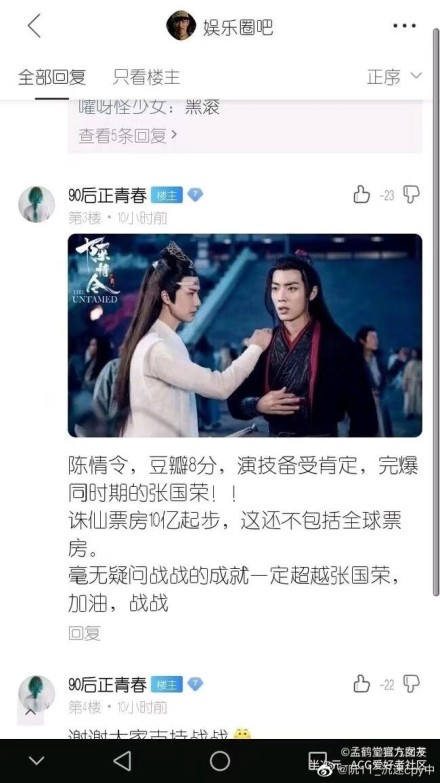Image resolution: width=440 pixels, height=783 pixels.
Task: Tap the Android down chevron nav button
Action: (36, 761)
